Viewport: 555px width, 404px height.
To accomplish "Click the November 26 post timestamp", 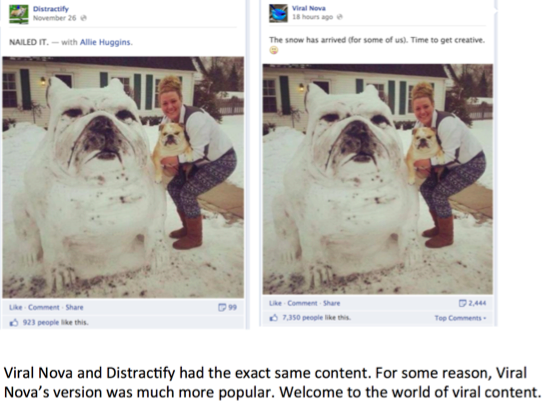I will coord(55,18).
